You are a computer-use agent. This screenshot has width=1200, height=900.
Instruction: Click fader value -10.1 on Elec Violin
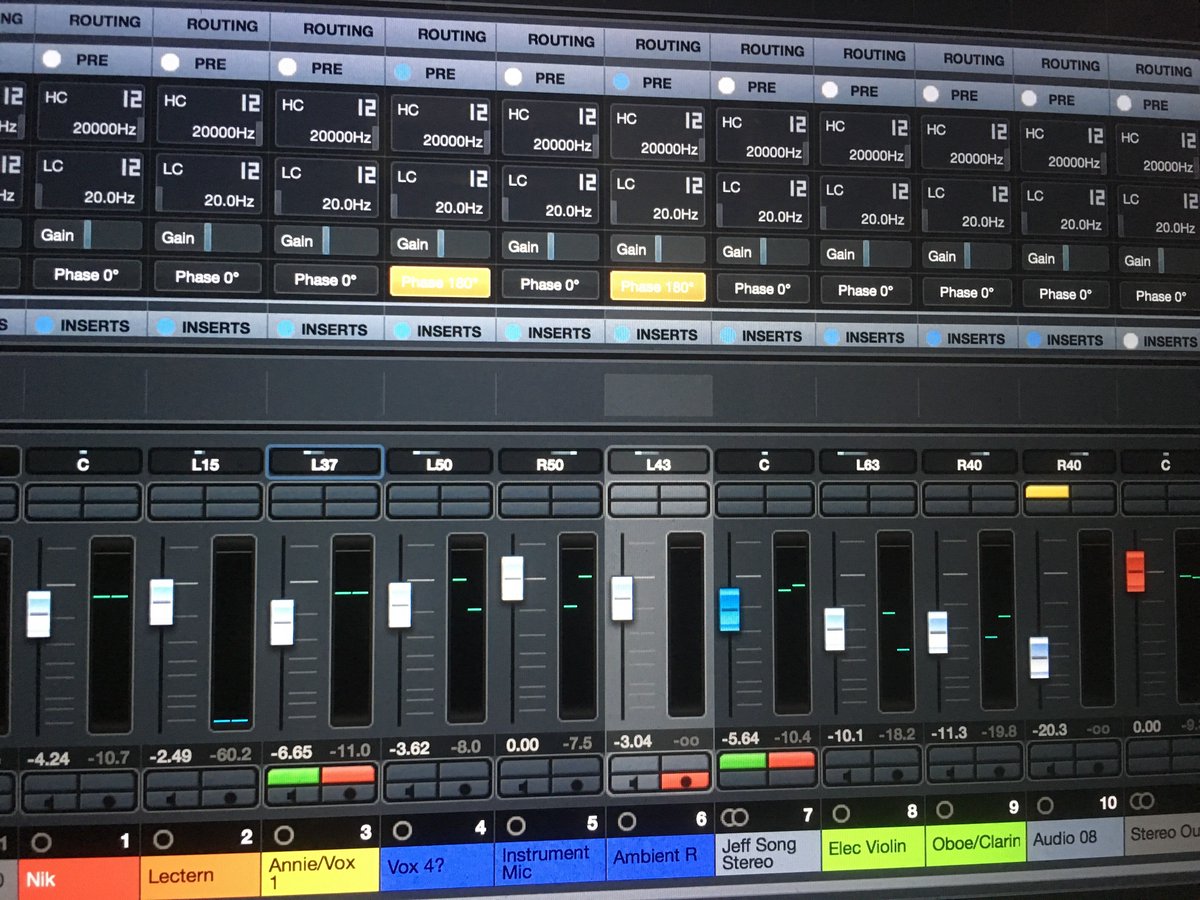click(844, 736)
